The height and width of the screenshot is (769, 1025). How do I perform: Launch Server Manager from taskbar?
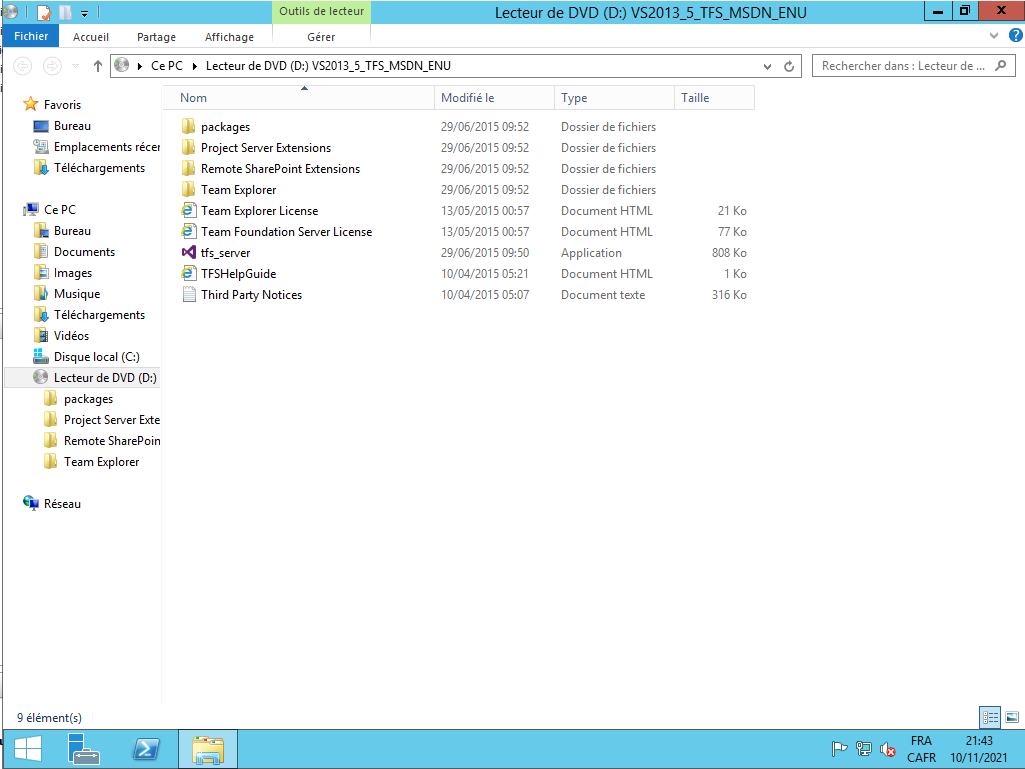pyautogui.click(x=83, y=749)
